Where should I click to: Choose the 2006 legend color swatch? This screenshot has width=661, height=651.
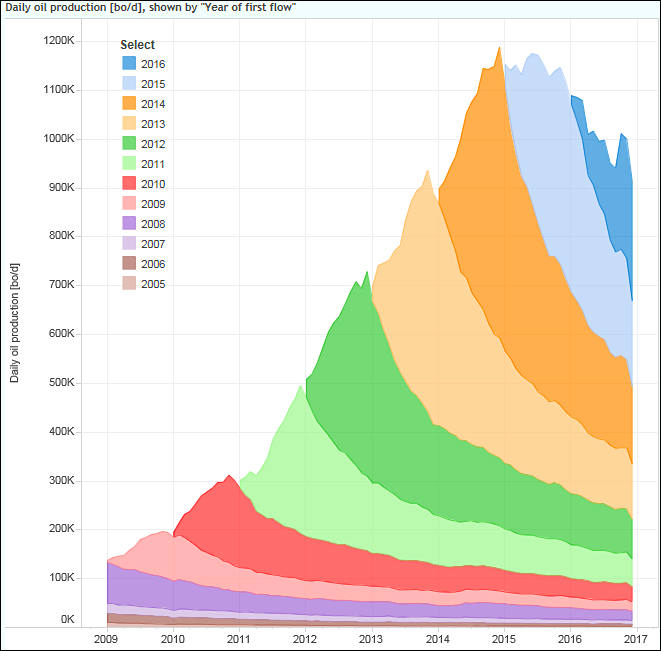pos(129,263)
